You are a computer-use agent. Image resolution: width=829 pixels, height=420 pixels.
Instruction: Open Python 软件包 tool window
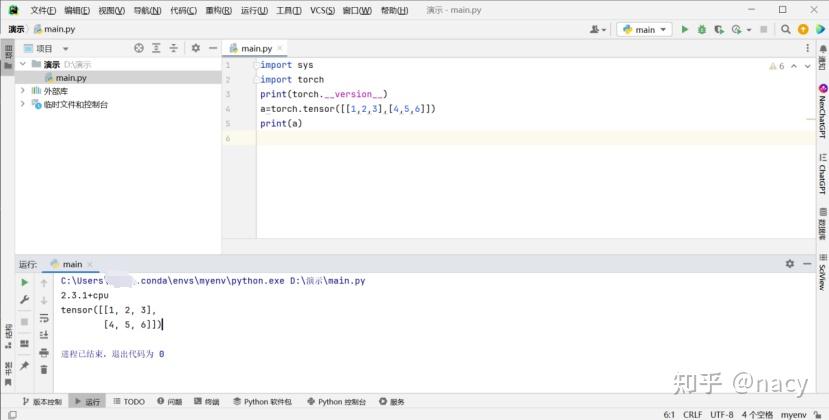pyautogui.click(x=262, y=401)
